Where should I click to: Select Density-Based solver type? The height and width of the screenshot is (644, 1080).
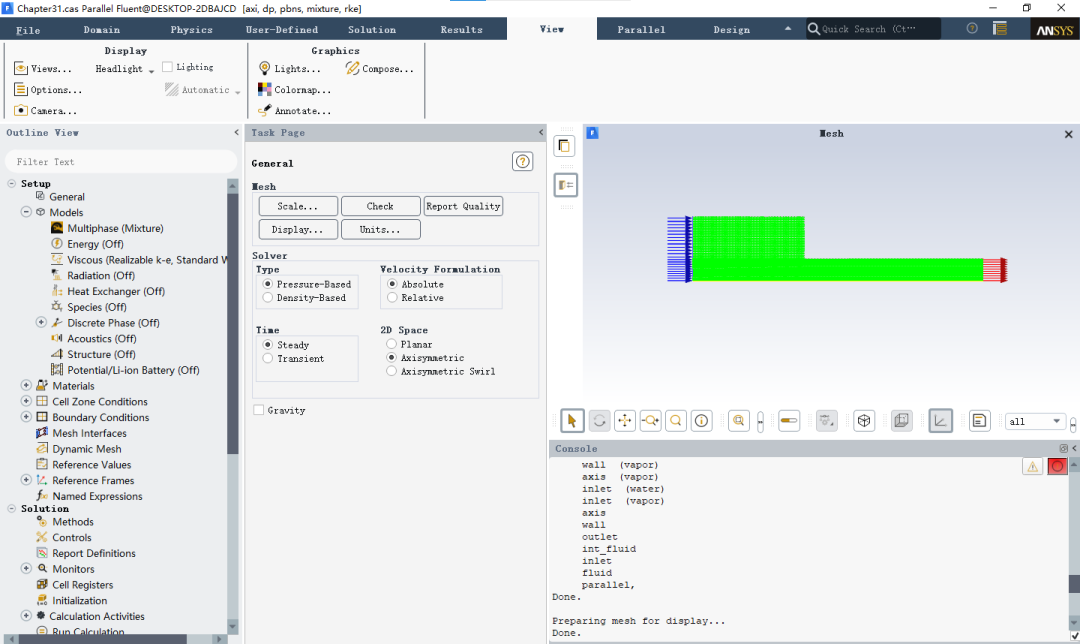pyautogui.click(x=268, y=298)
